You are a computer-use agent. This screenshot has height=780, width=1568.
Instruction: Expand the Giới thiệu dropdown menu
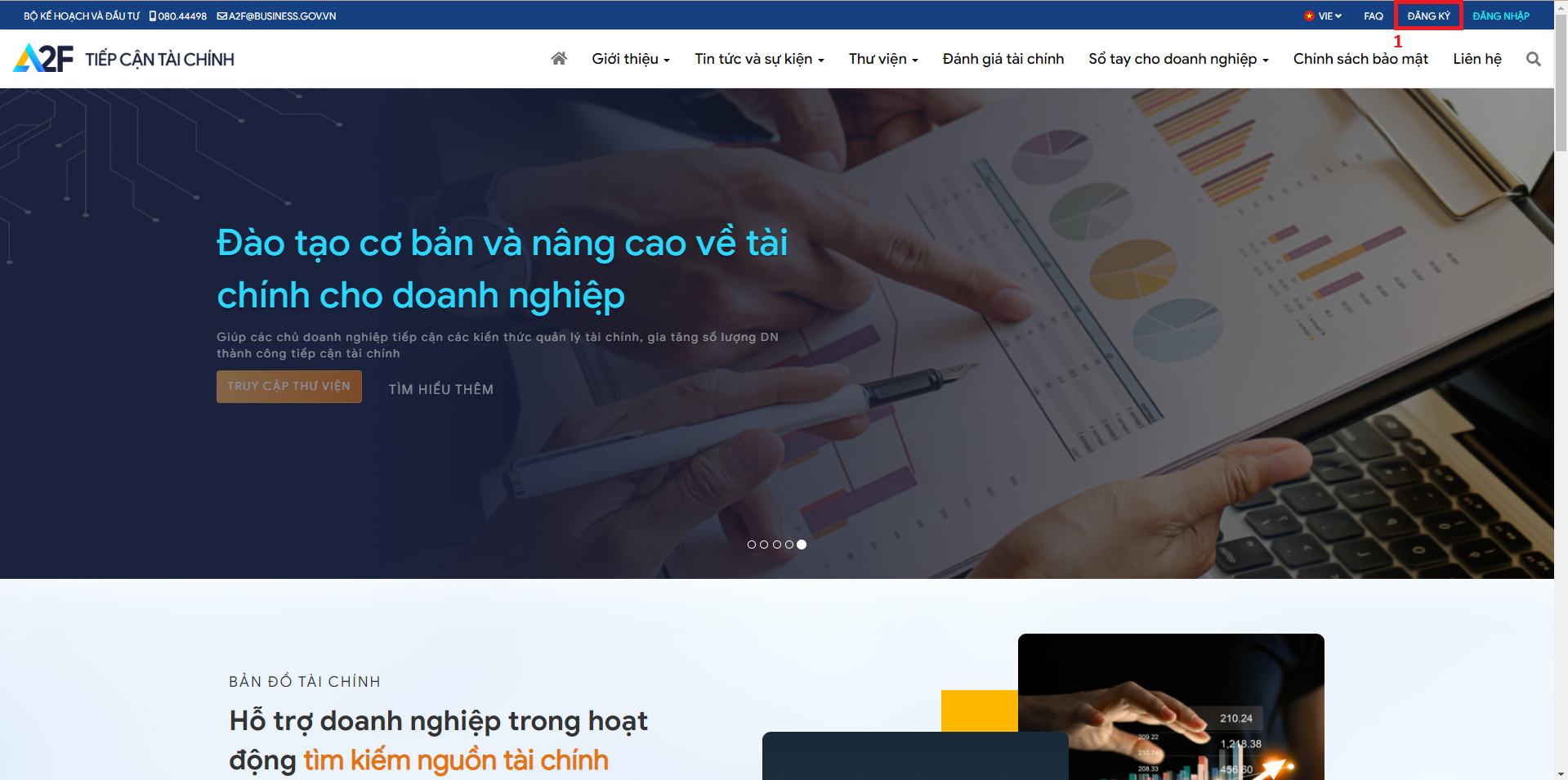[x=631, y=59]
